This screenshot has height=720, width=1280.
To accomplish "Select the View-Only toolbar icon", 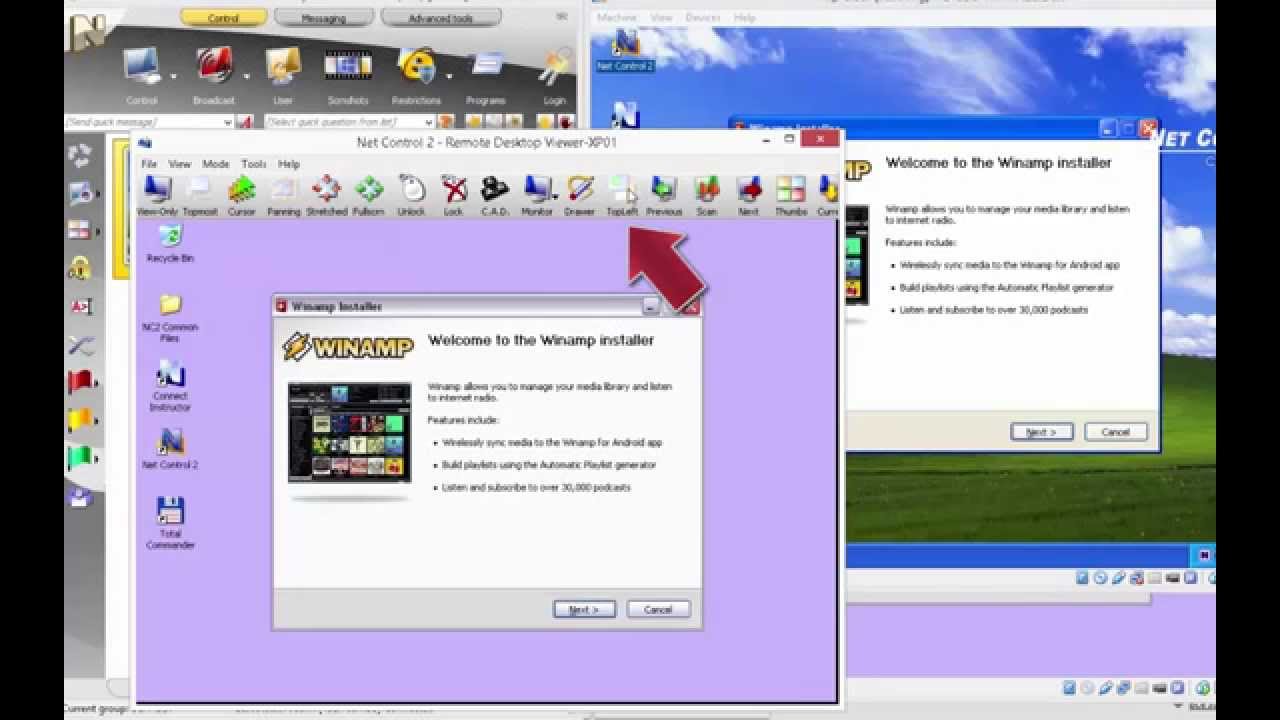I will tap(155, 195).
